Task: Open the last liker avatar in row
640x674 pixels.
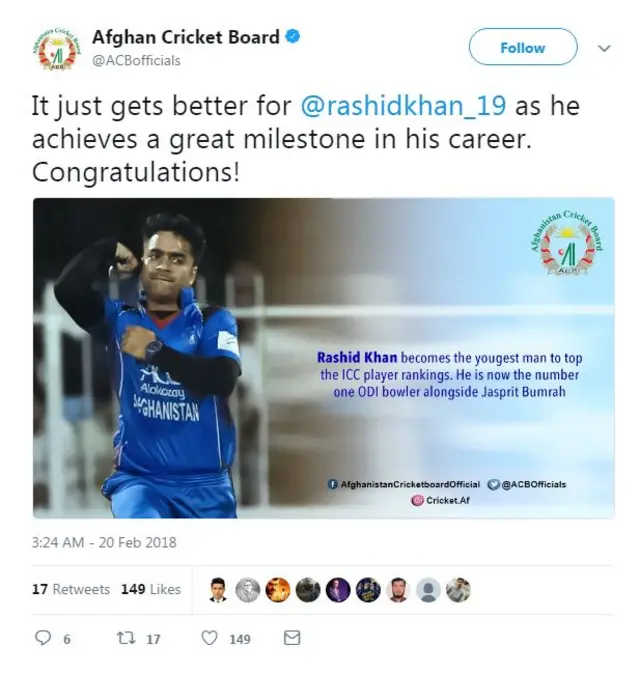Action: coord(459,590)
